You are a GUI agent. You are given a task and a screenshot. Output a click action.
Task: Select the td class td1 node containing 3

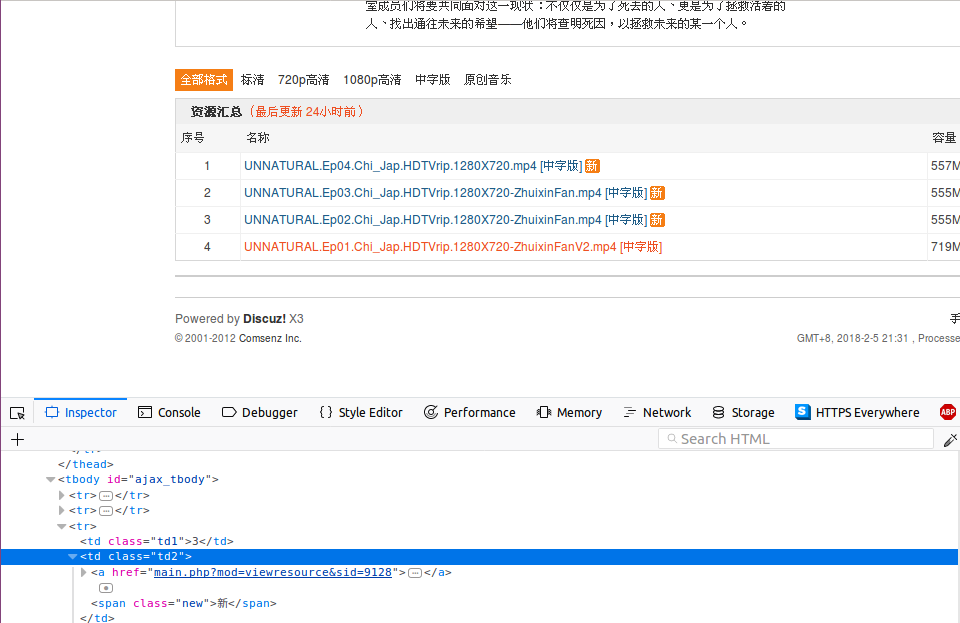[x=157, y=542]
